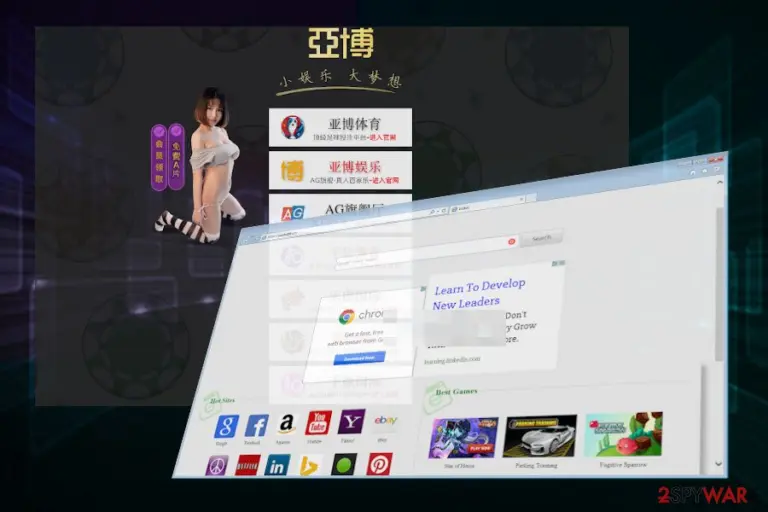Click the scroll down arrow at bottom right
The width and height of the screenshot is (768, 512).
pyautogui.click(x=718, y=463)
